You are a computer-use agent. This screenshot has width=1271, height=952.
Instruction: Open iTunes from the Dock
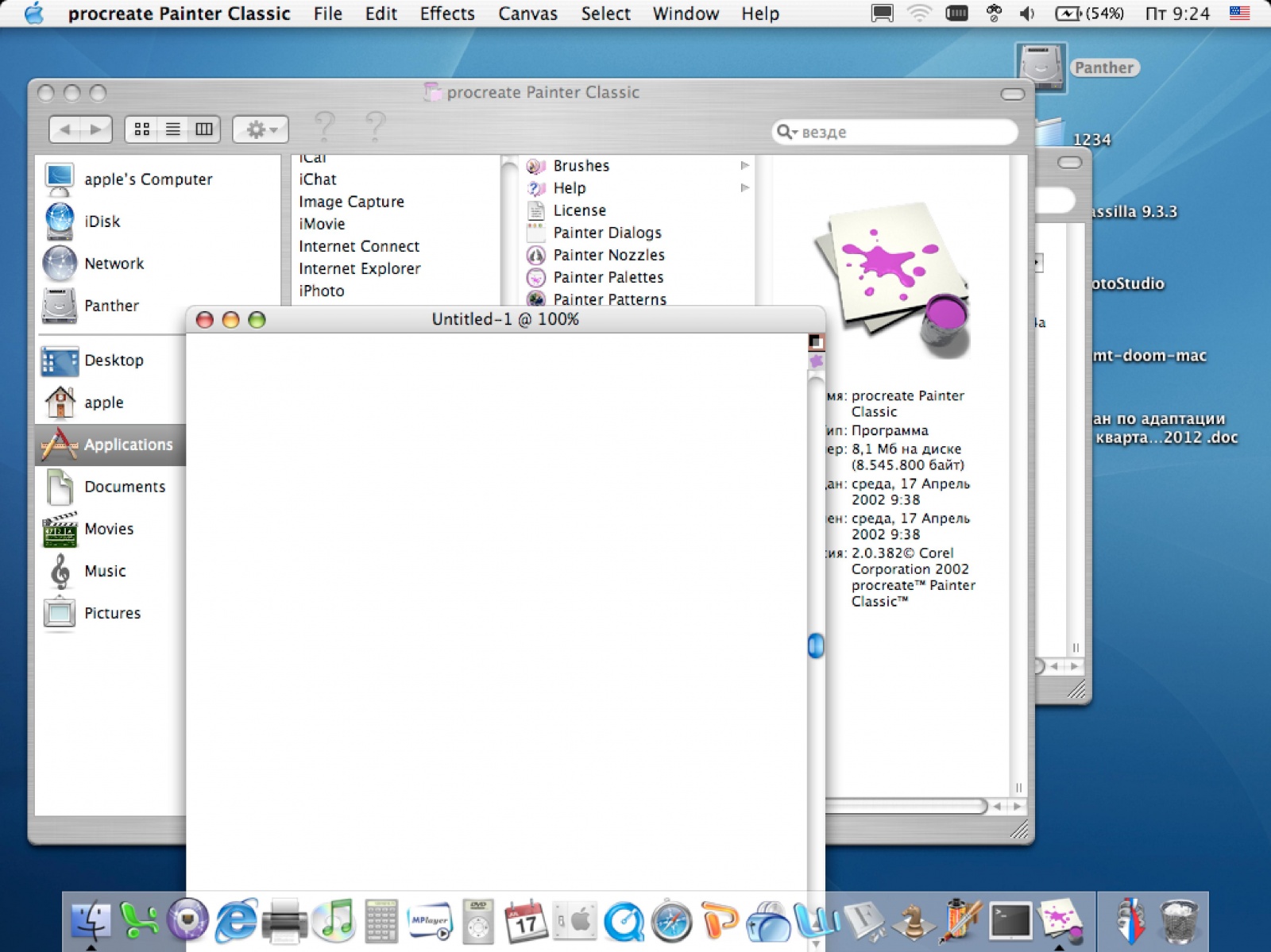point(334,921)
